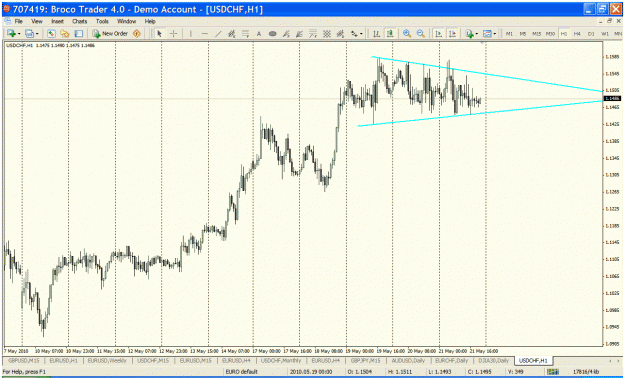
Task: Draw a vertical line tool
Action: pos(191,33)
